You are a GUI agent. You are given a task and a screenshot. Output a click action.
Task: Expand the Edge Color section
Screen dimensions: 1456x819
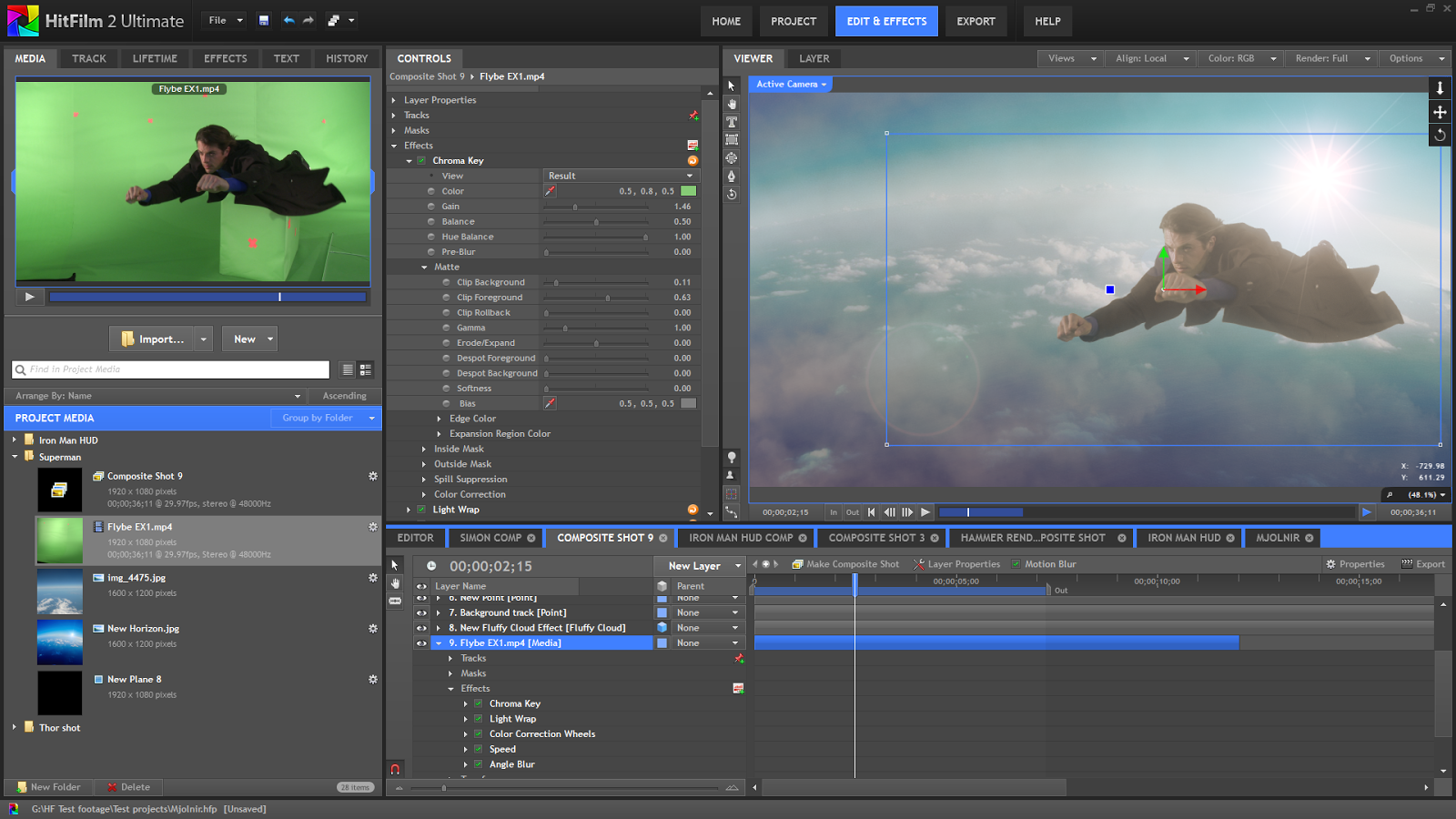[x=440, y=419]
